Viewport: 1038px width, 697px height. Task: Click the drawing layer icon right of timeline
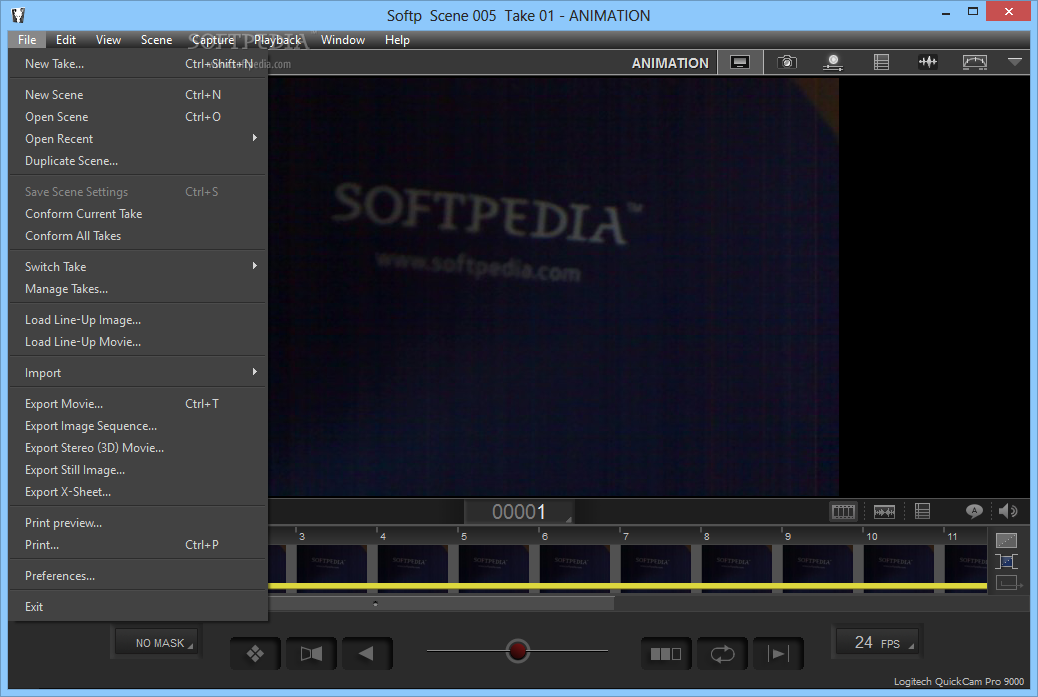1006,561
